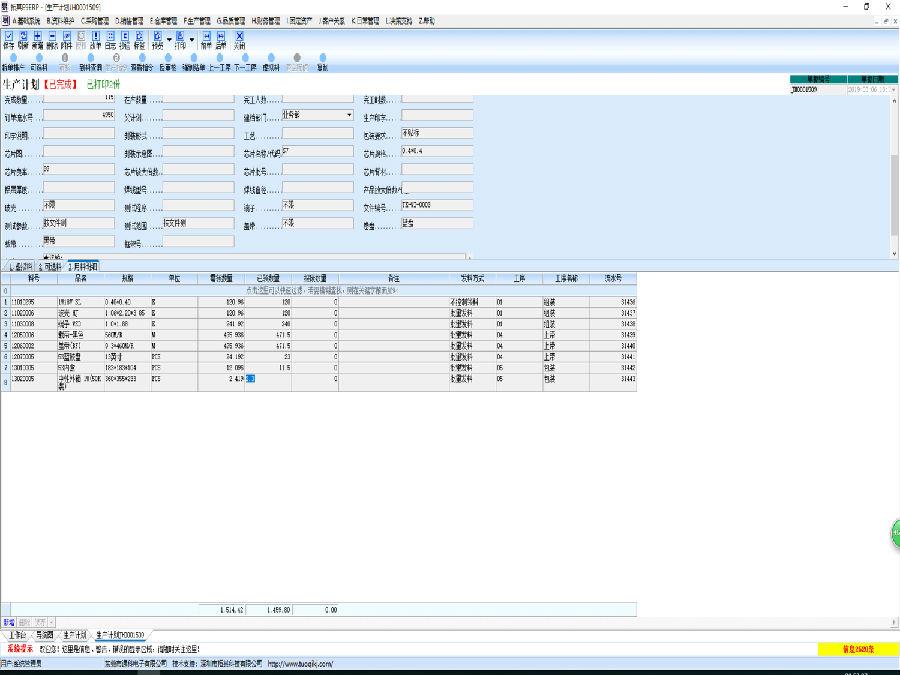Click the 删除 (Delete) minus toolbar icon
The image size is (900, 675).
(52, 40)
